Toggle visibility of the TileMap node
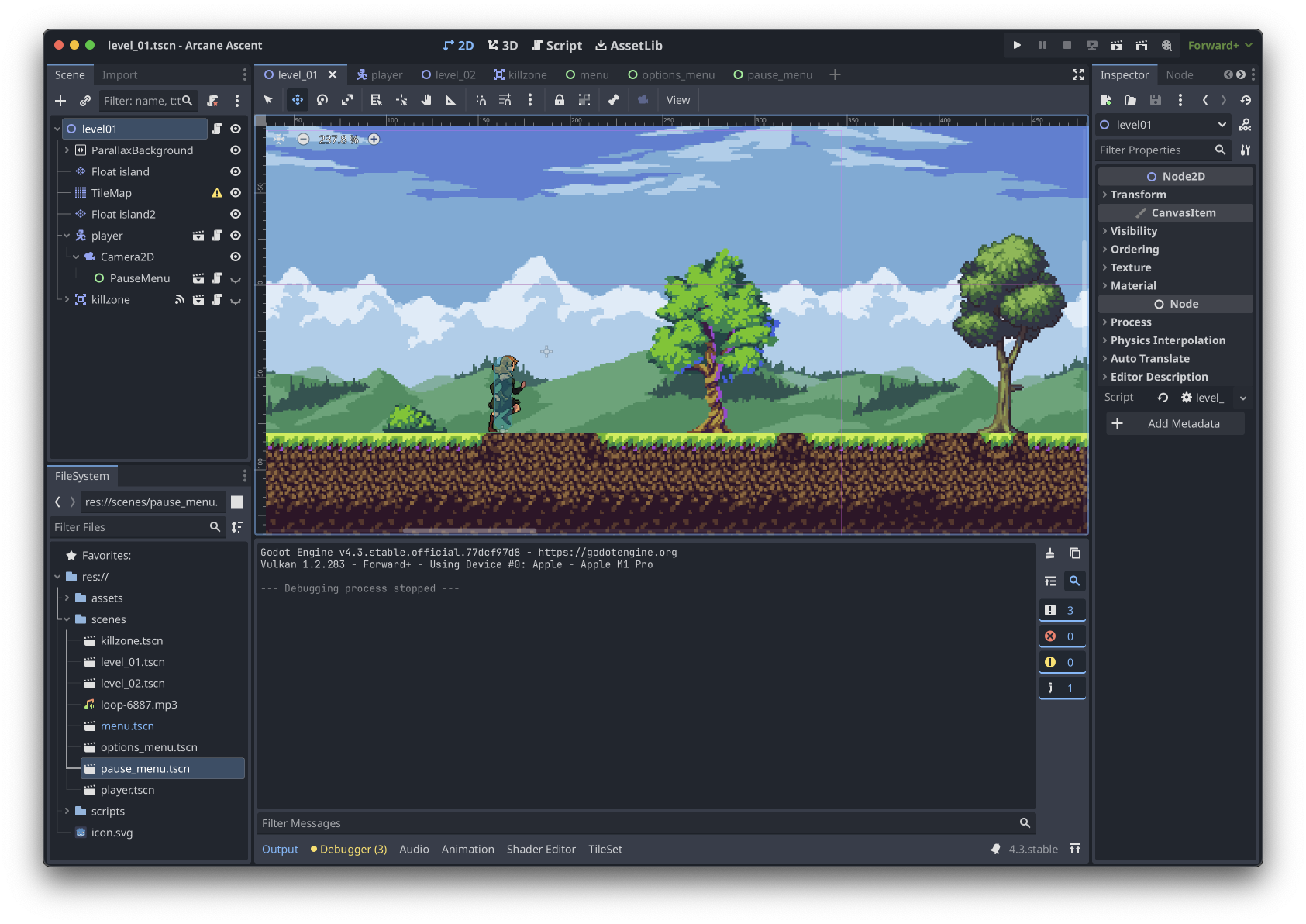1306x924 pixels. pos(235,192)
